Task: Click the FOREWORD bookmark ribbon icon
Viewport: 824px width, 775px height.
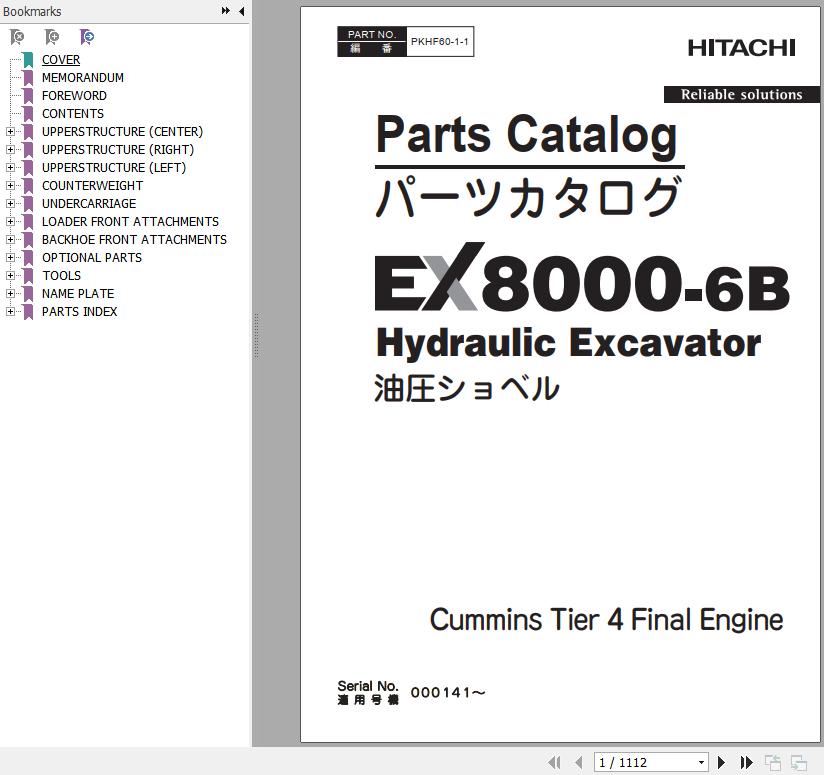Action: 28,96
